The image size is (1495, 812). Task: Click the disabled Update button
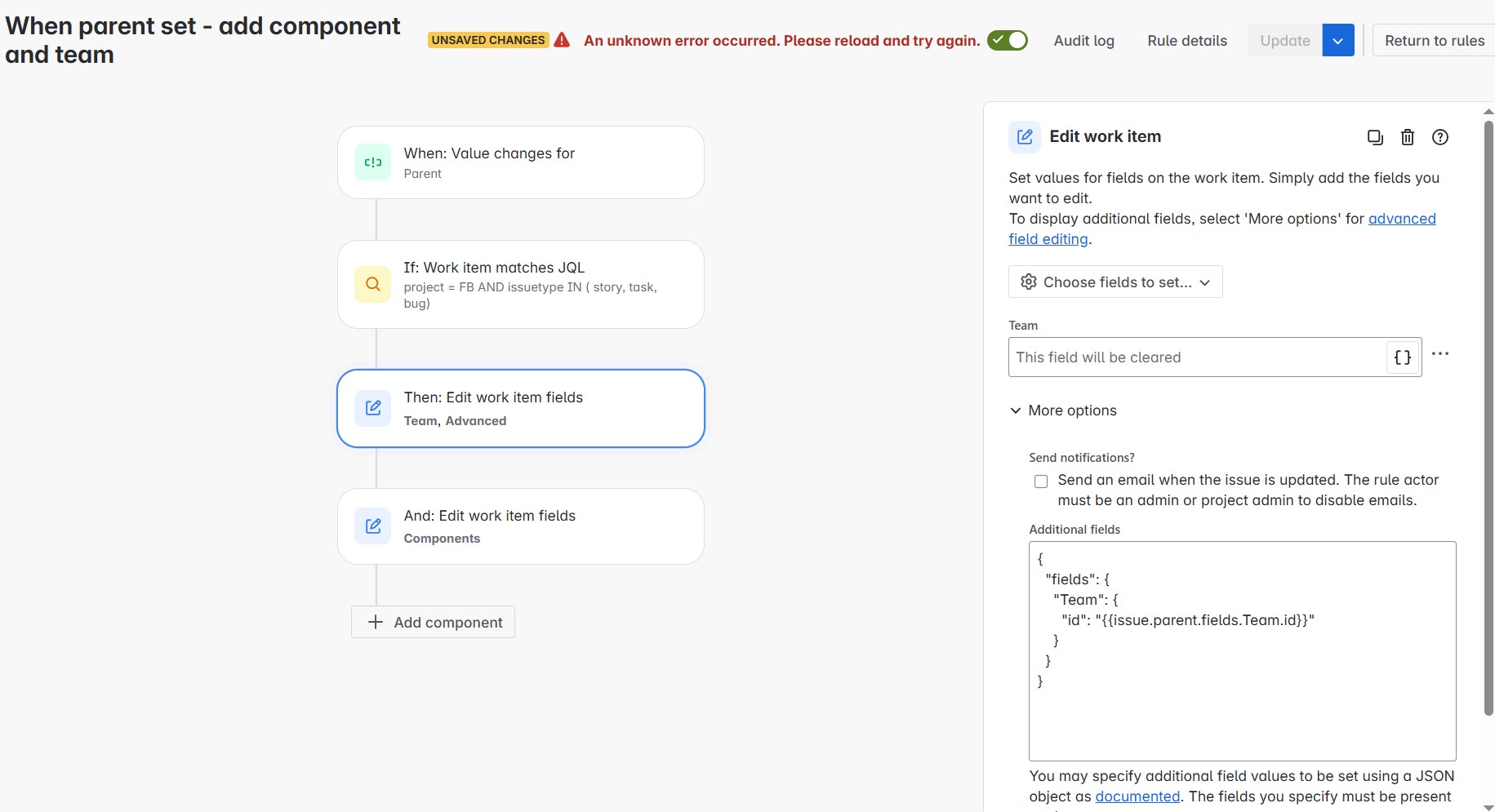1284,40
